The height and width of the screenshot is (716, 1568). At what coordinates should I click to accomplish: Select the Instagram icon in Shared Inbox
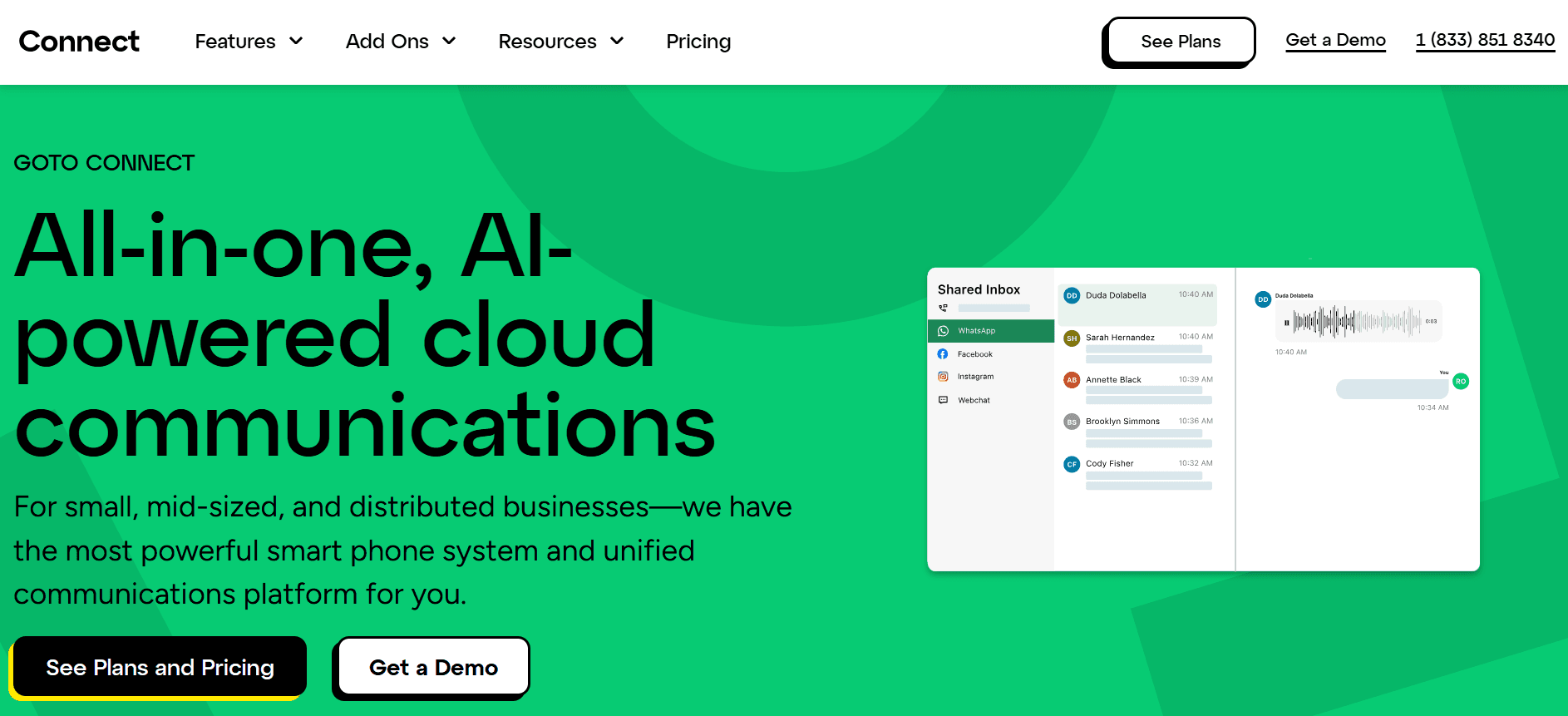pyautogui.click(x=943, y=377)
